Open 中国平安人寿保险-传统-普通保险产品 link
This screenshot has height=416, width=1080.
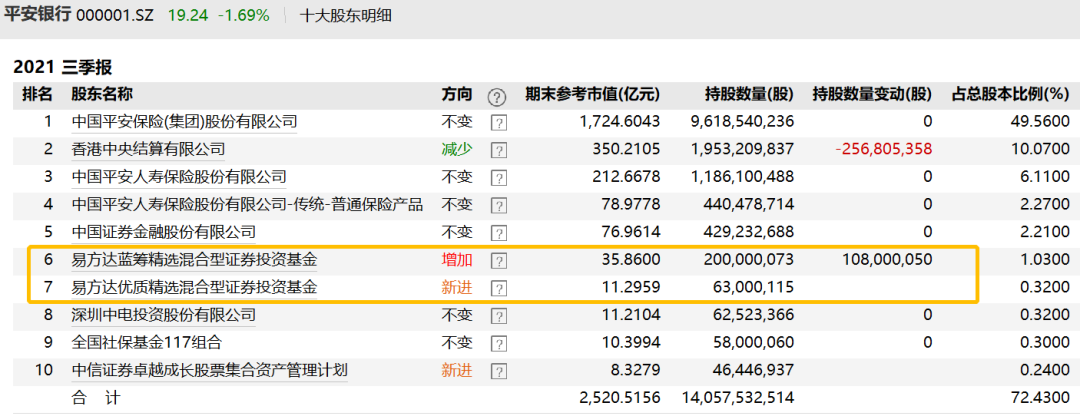click(247, 204)
